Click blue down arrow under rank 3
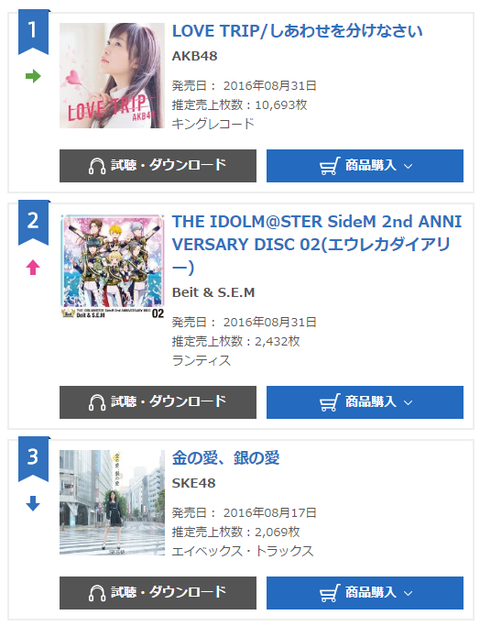Image resolution: width=480 pixels, height=626 pixels. pyautogui.click(x=33, y=503)
